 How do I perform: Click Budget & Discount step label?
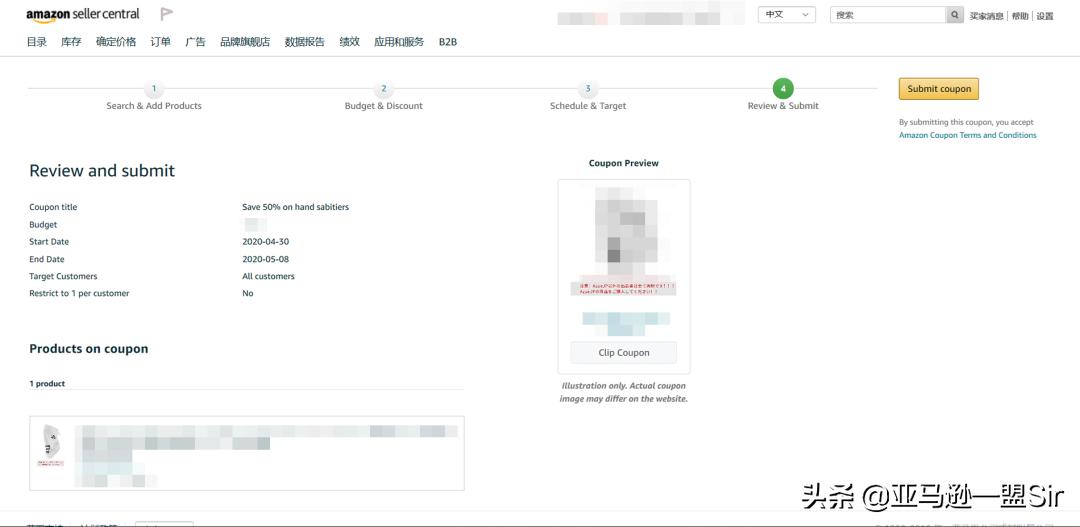[384, 106]
